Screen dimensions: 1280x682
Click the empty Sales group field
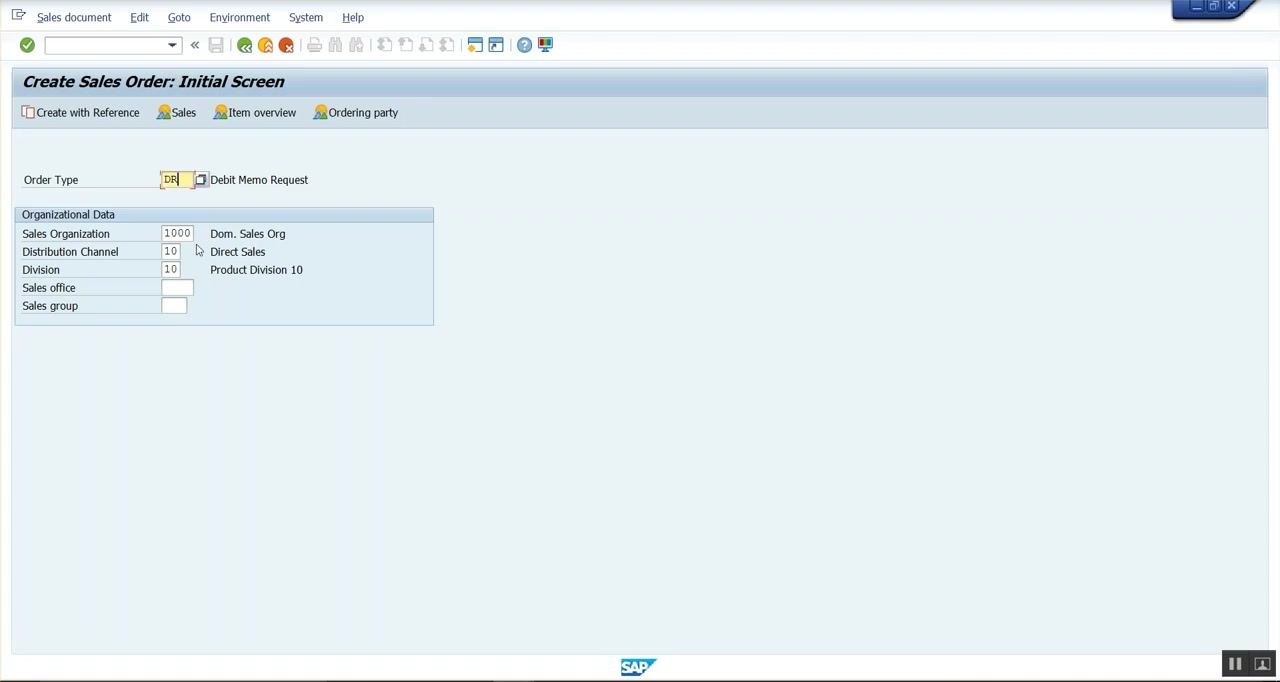[x=174, y=306]
